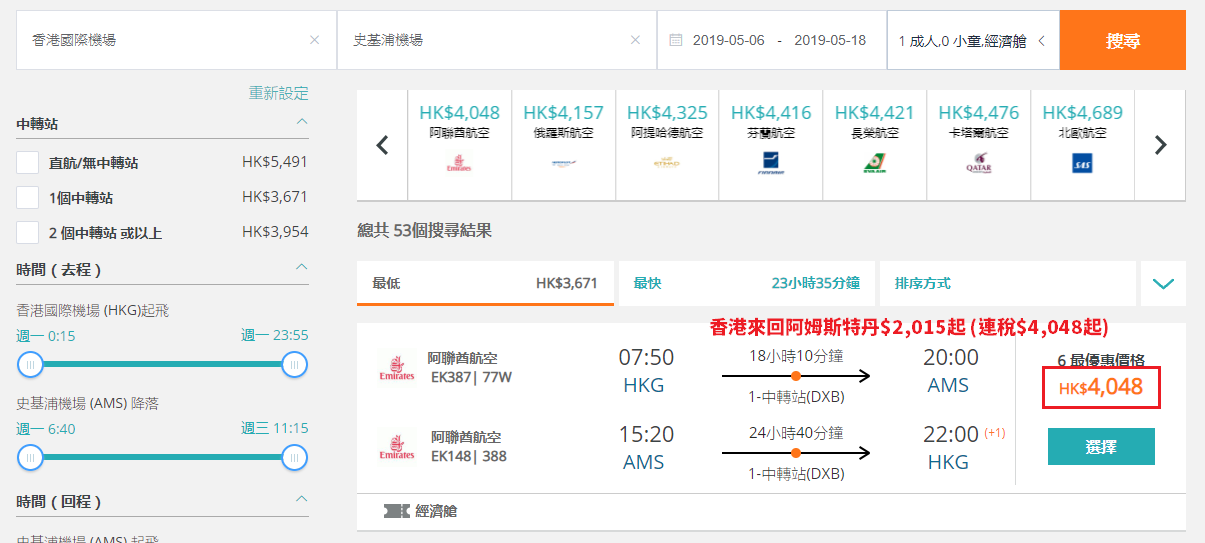Viewport: 1205px width, 543px height.
Task: Tick the 2 個中轉站 或以上 checkbox
Action: tap(28, 232)
